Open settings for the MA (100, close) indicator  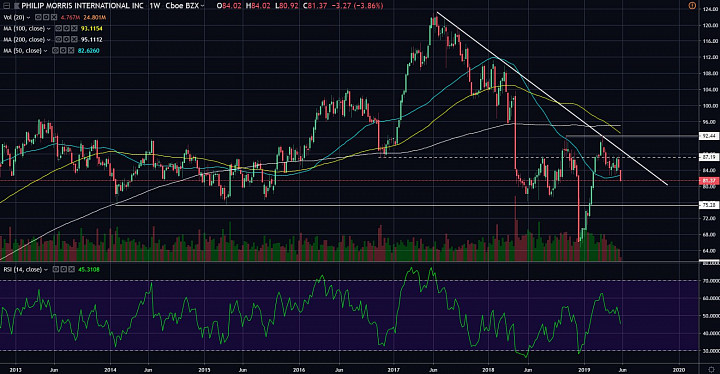tap(66, 28)
